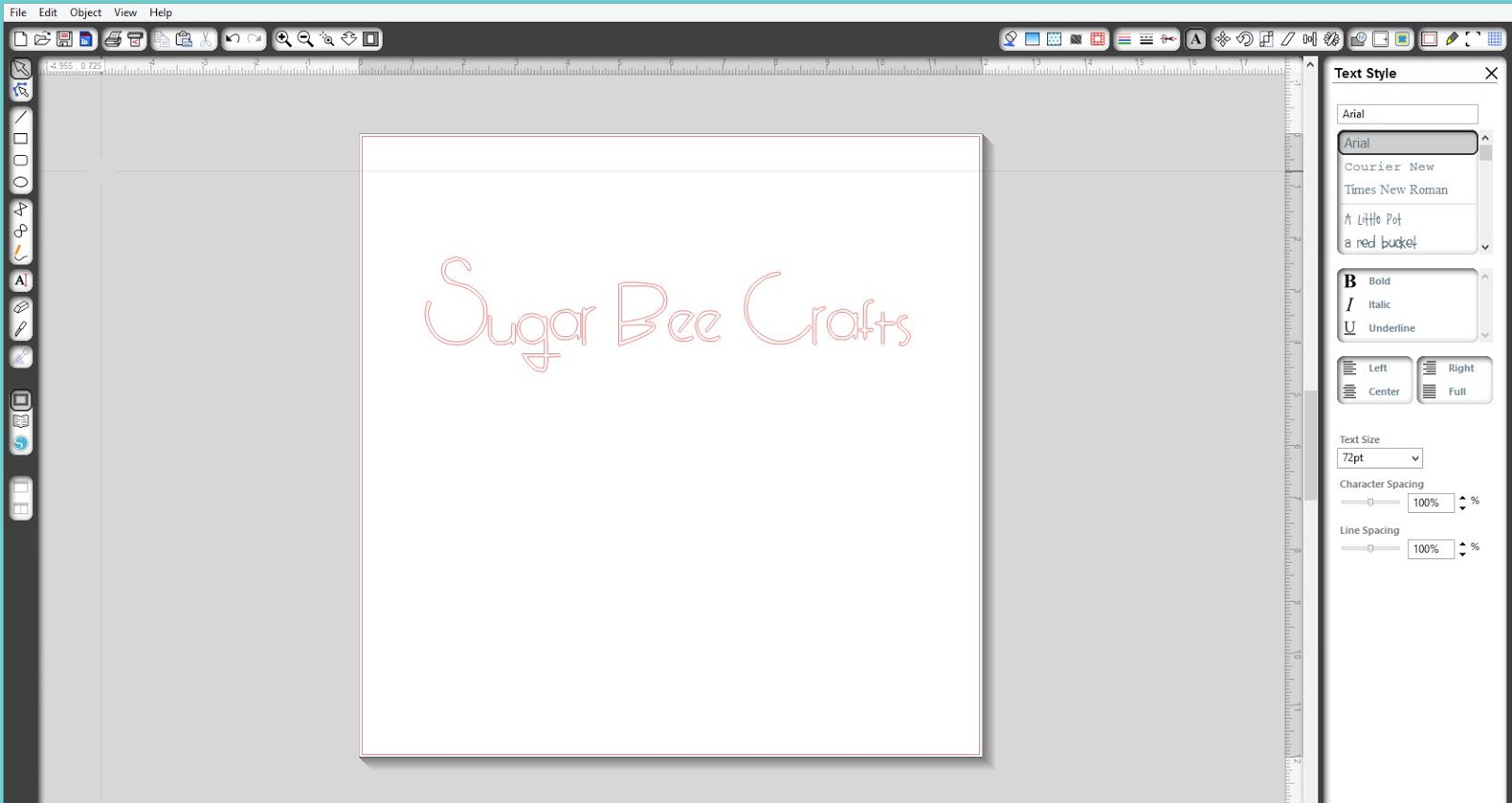Open the Grid settings icon
Viewport: 1512px width, 803px height.
pos(1495,39)
